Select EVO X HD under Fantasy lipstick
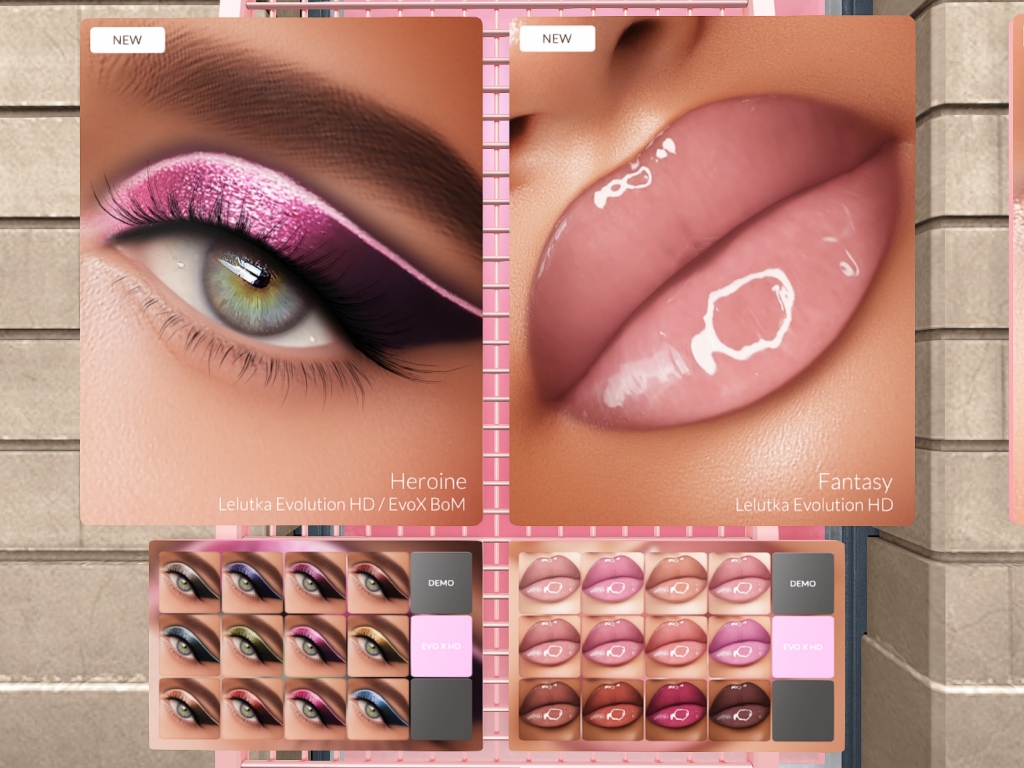1024x768 pixels. click(x=802, y=646)
